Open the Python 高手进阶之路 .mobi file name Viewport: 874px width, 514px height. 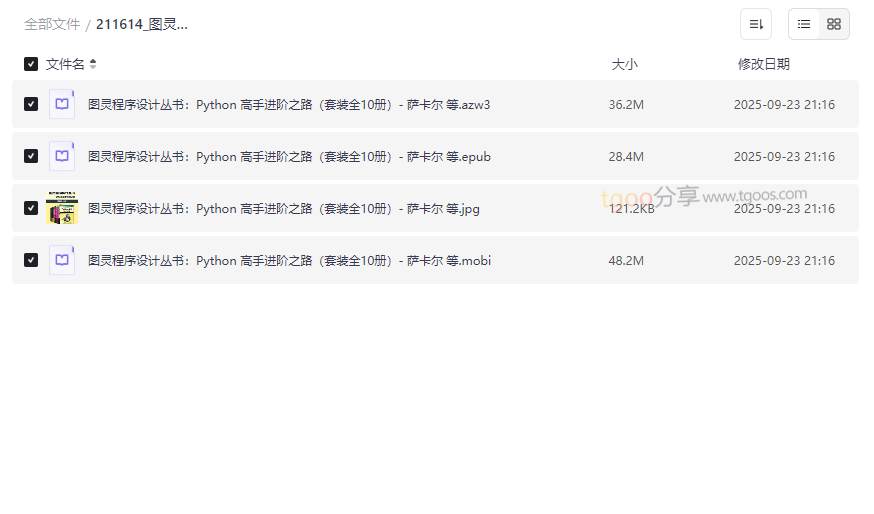289,260
